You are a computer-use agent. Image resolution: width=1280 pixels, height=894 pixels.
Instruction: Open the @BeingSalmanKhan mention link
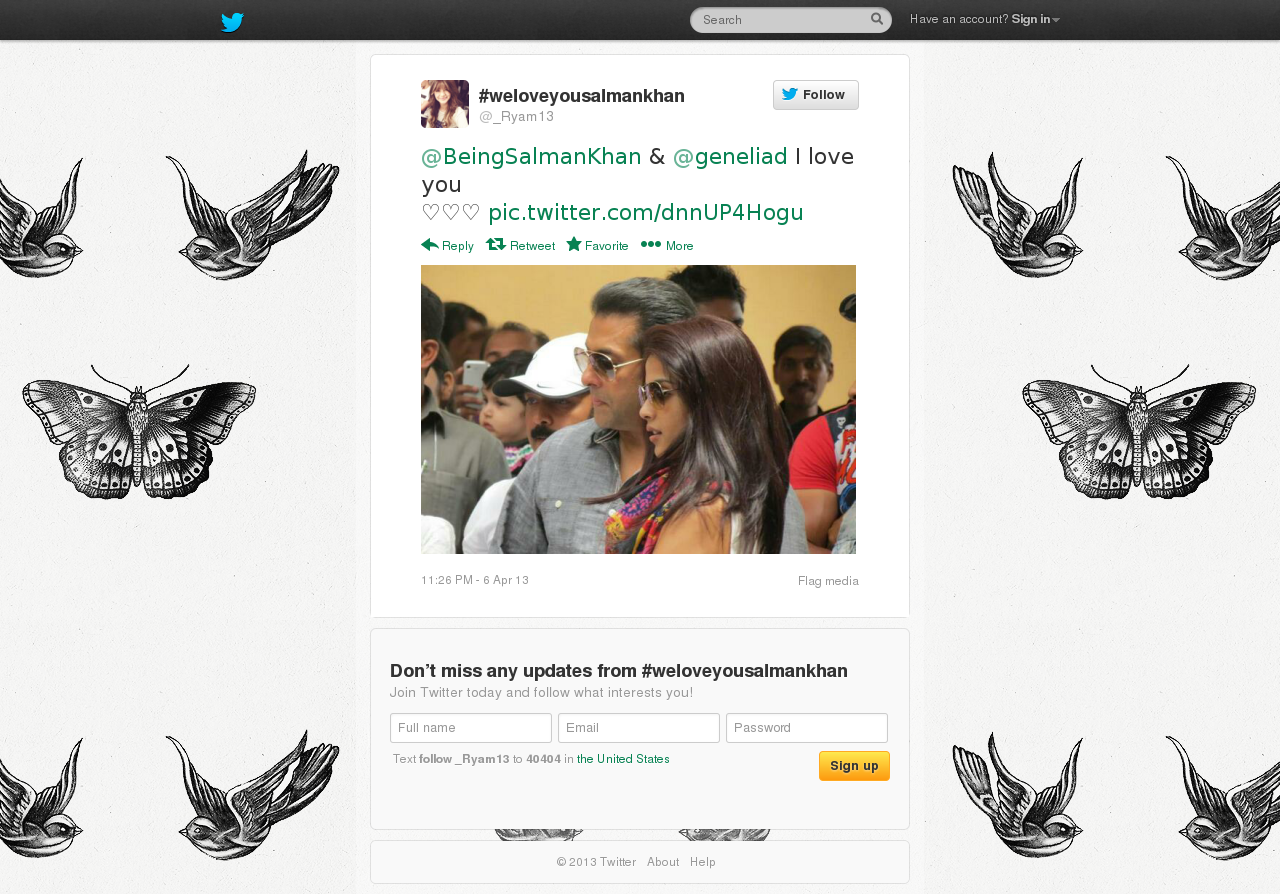531,157
